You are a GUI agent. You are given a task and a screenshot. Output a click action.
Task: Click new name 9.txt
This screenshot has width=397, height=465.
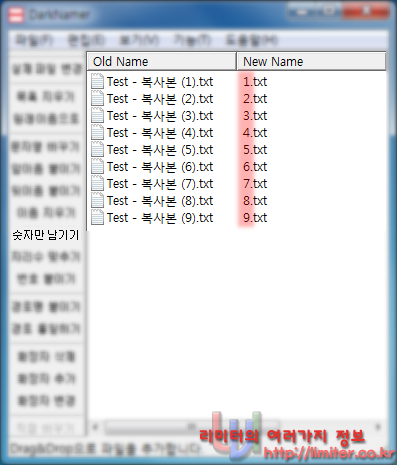[x=255, y=218]
